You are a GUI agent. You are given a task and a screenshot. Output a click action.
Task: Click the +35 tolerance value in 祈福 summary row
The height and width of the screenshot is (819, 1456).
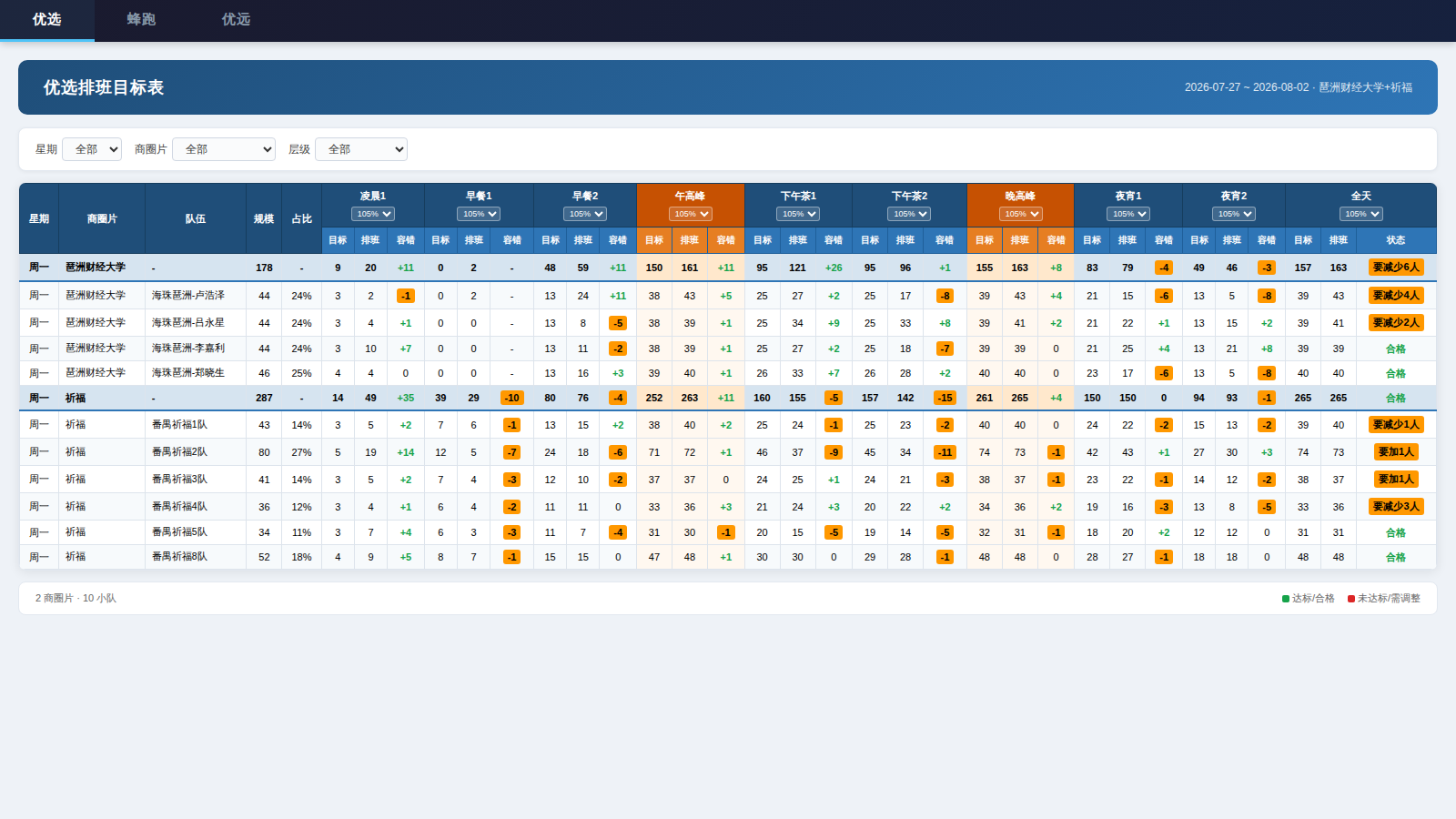pos(406,399)
